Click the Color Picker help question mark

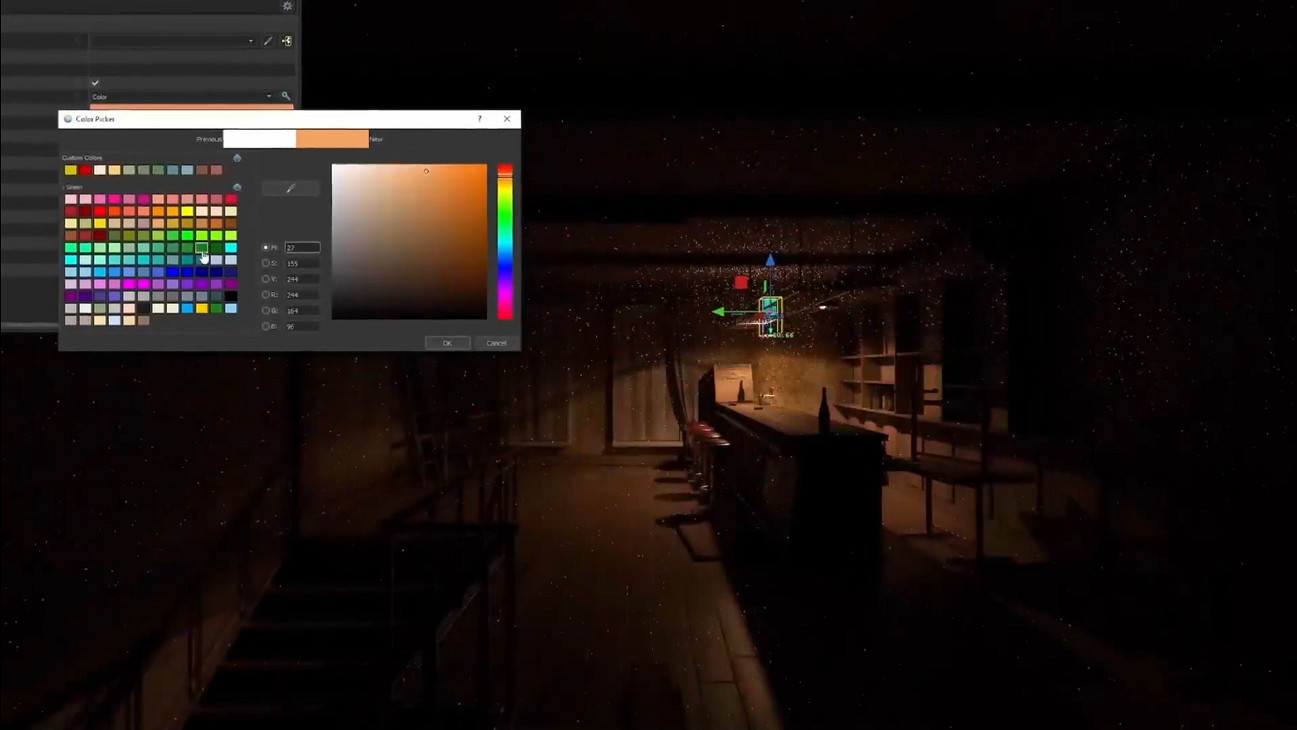point(479,119)
